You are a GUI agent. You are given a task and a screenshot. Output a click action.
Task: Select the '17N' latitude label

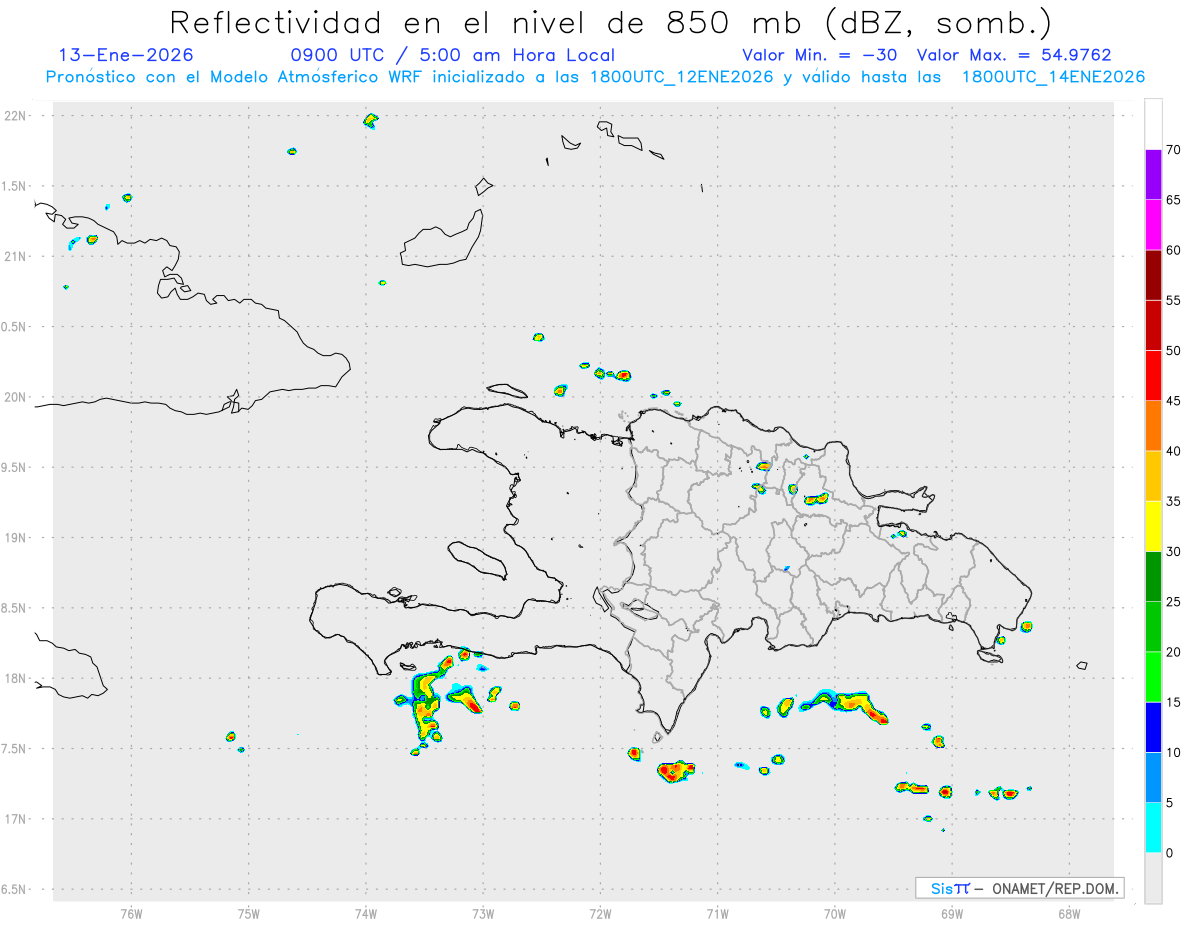[x=16, y=819]
